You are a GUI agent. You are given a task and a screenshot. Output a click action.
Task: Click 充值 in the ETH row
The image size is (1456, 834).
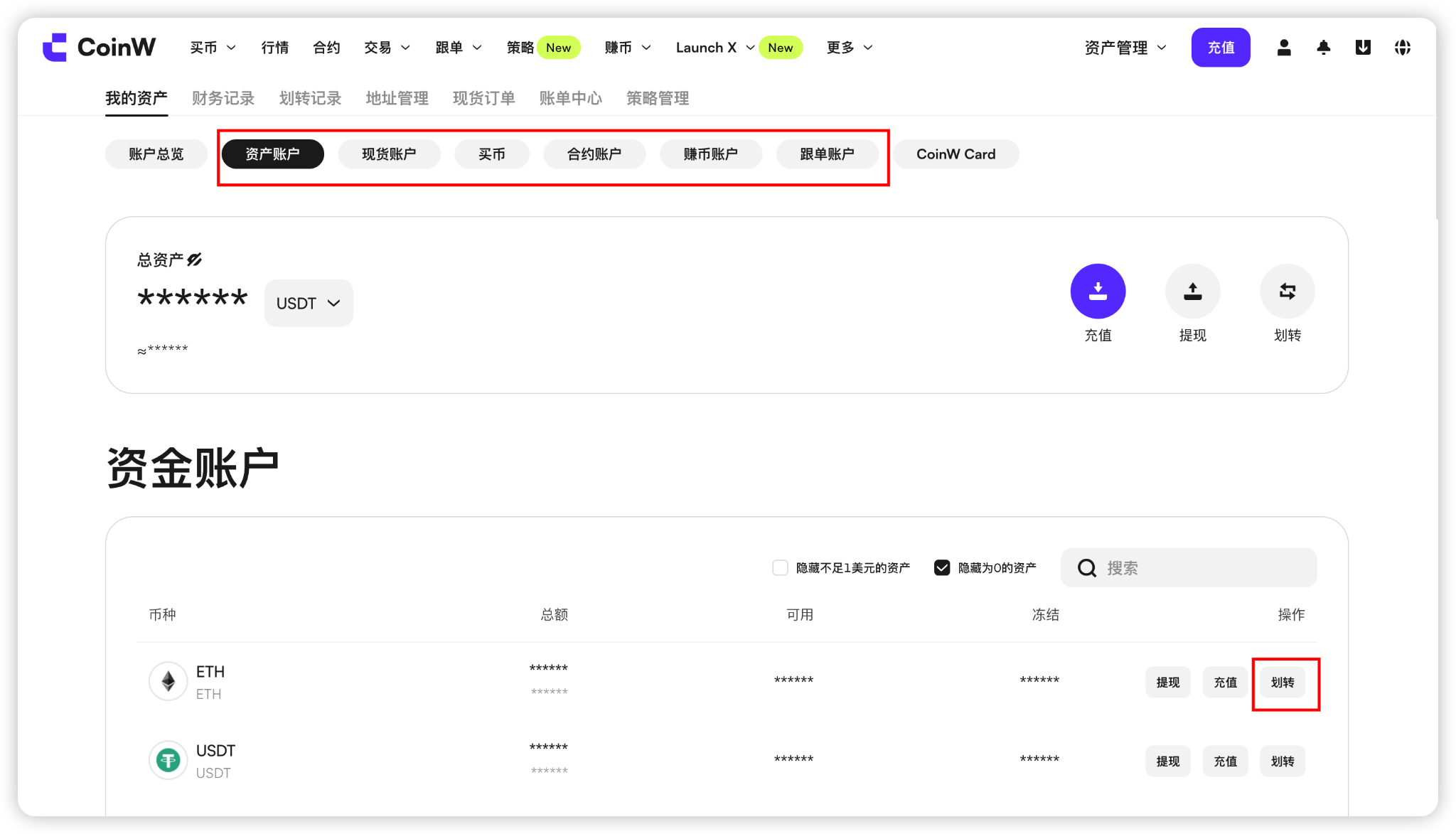click(1226, 683)
